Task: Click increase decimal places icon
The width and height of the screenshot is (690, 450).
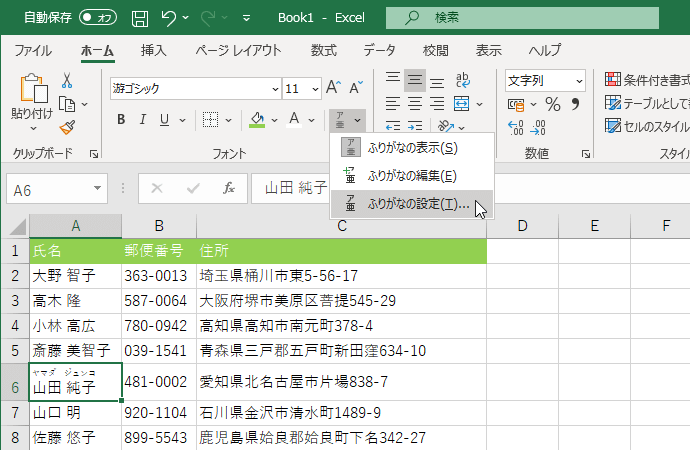Action: point(516,128)
